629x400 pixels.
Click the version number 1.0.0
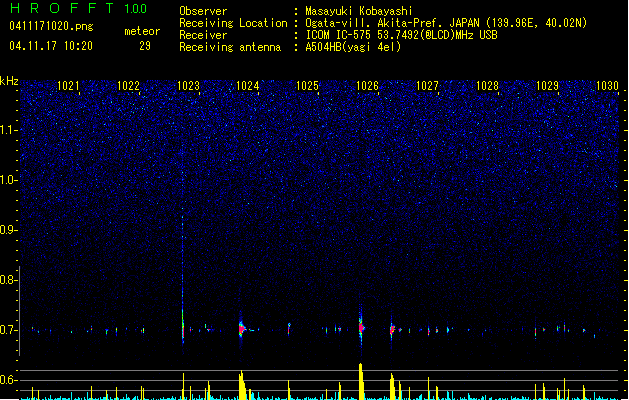[135, 9]
